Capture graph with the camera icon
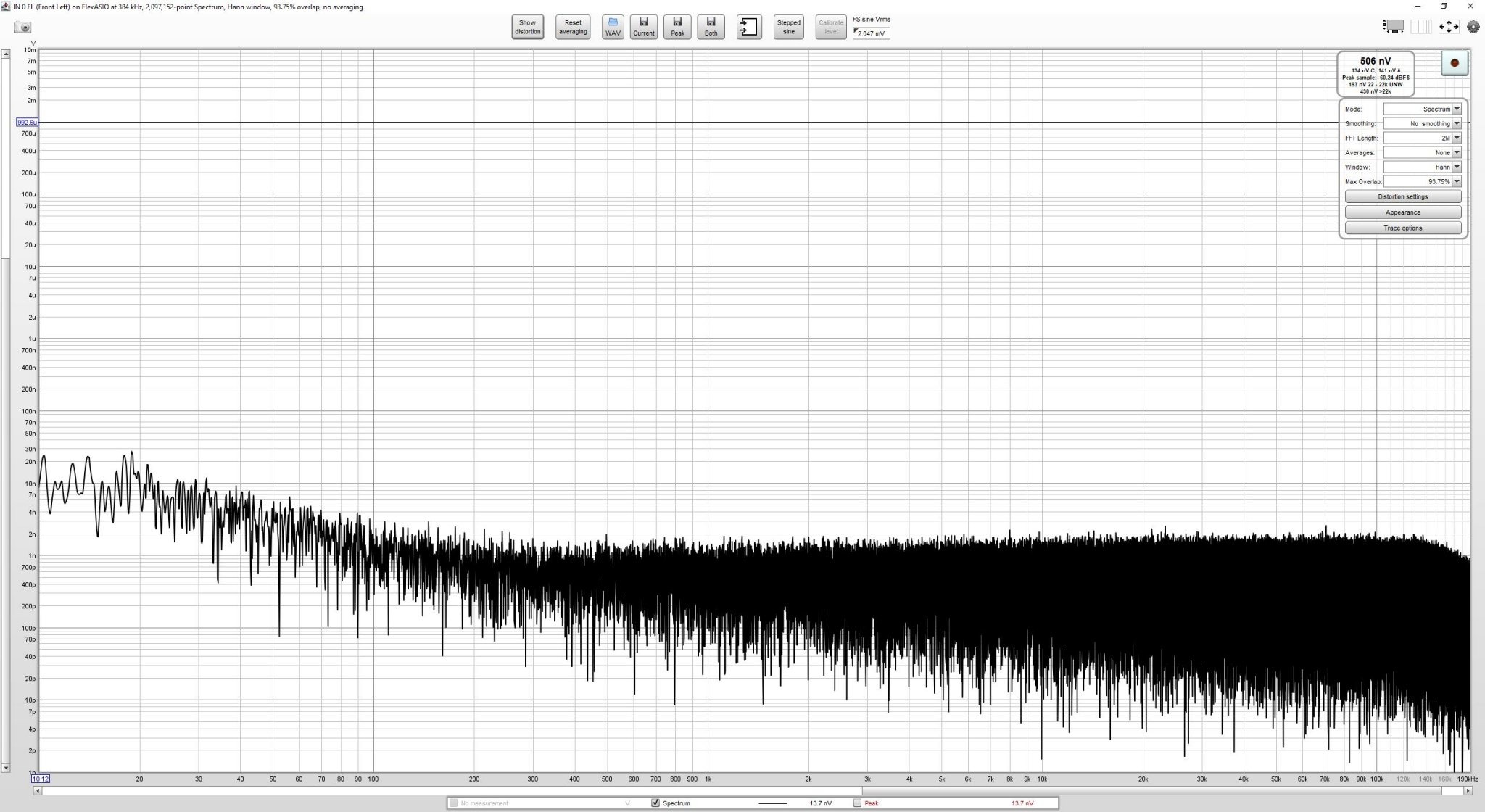This screenshot has width=1485, height=812. point(23,28)
